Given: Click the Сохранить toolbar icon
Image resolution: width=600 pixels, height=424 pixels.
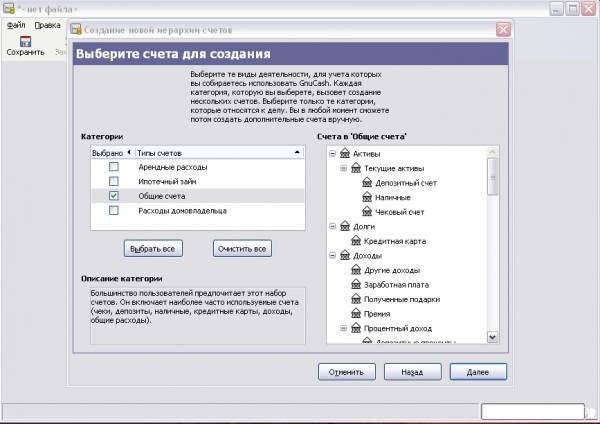Looking at the screenshot, I should coord(25,42).
